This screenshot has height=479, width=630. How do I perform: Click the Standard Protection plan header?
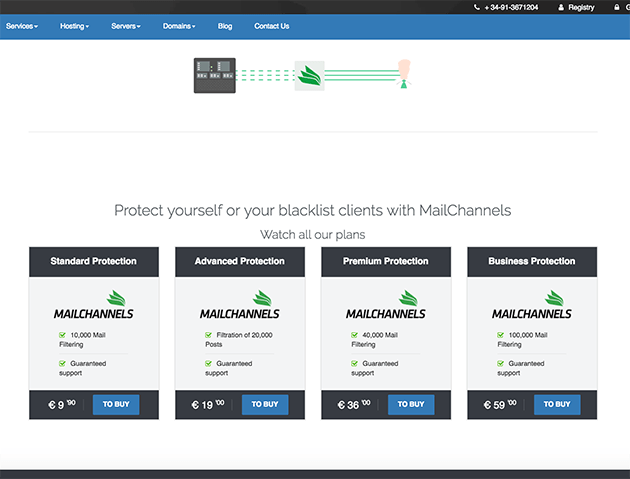point(94,262)
